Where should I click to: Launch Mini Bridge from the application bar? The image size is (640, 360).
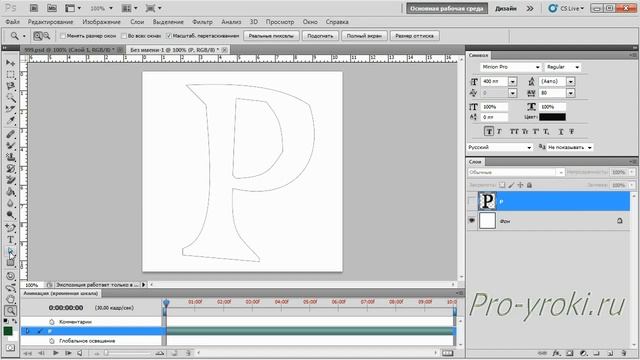click(52, 8)
